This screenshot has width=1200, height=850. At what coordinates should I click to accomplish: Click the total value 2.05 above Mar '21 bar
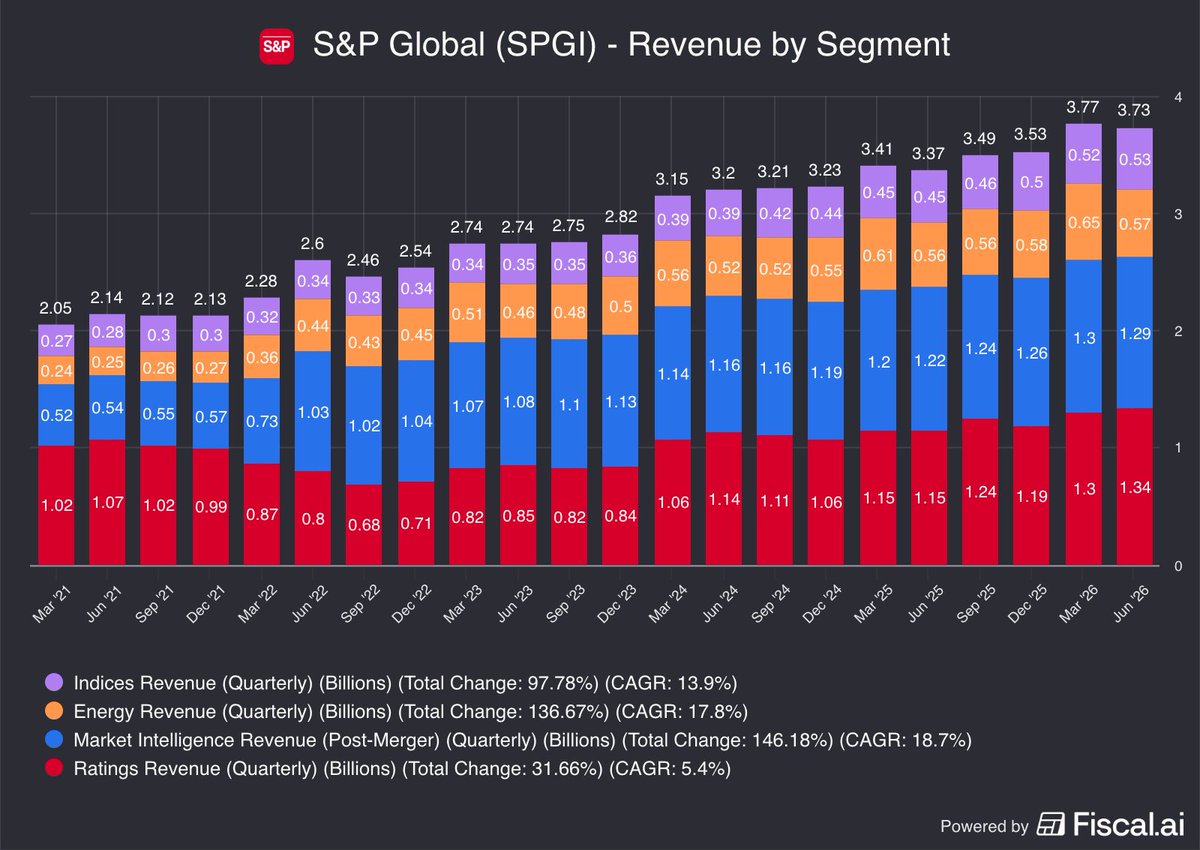[56, 310]
